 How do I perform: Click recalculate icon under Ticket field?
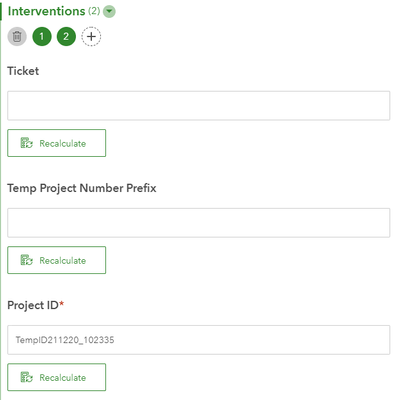(27, 143)
